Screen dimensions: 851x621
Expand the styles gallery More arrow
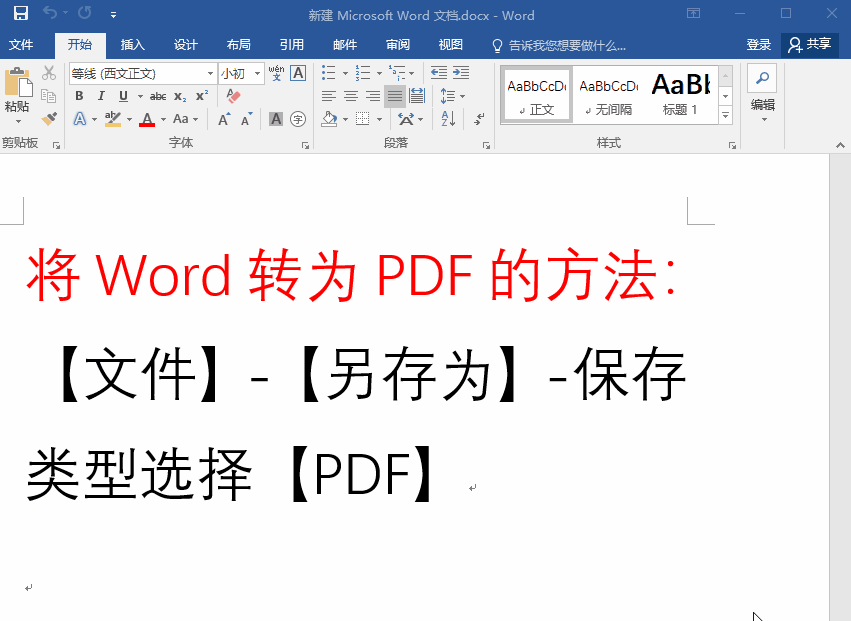tap(726, 116)
